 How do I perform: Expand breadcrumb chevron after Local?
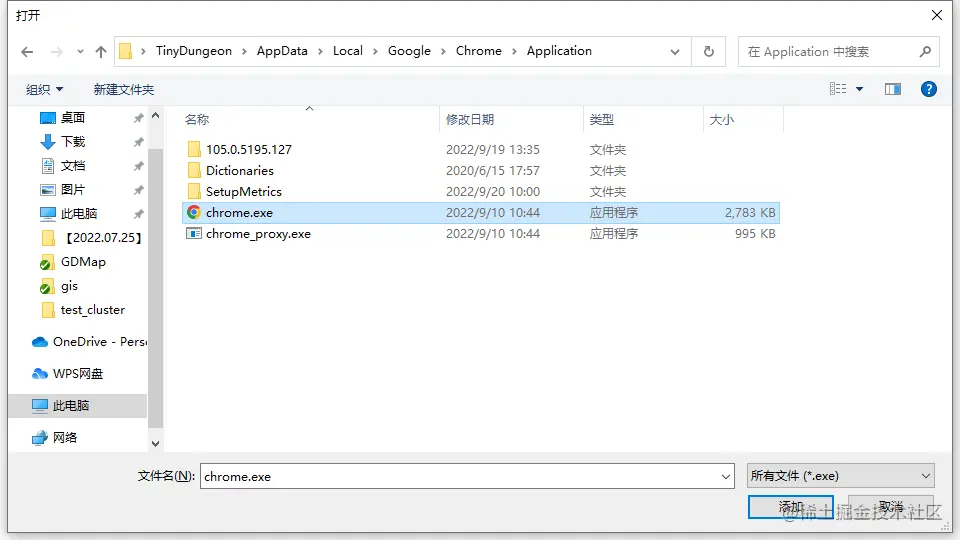tap(375, 51)
